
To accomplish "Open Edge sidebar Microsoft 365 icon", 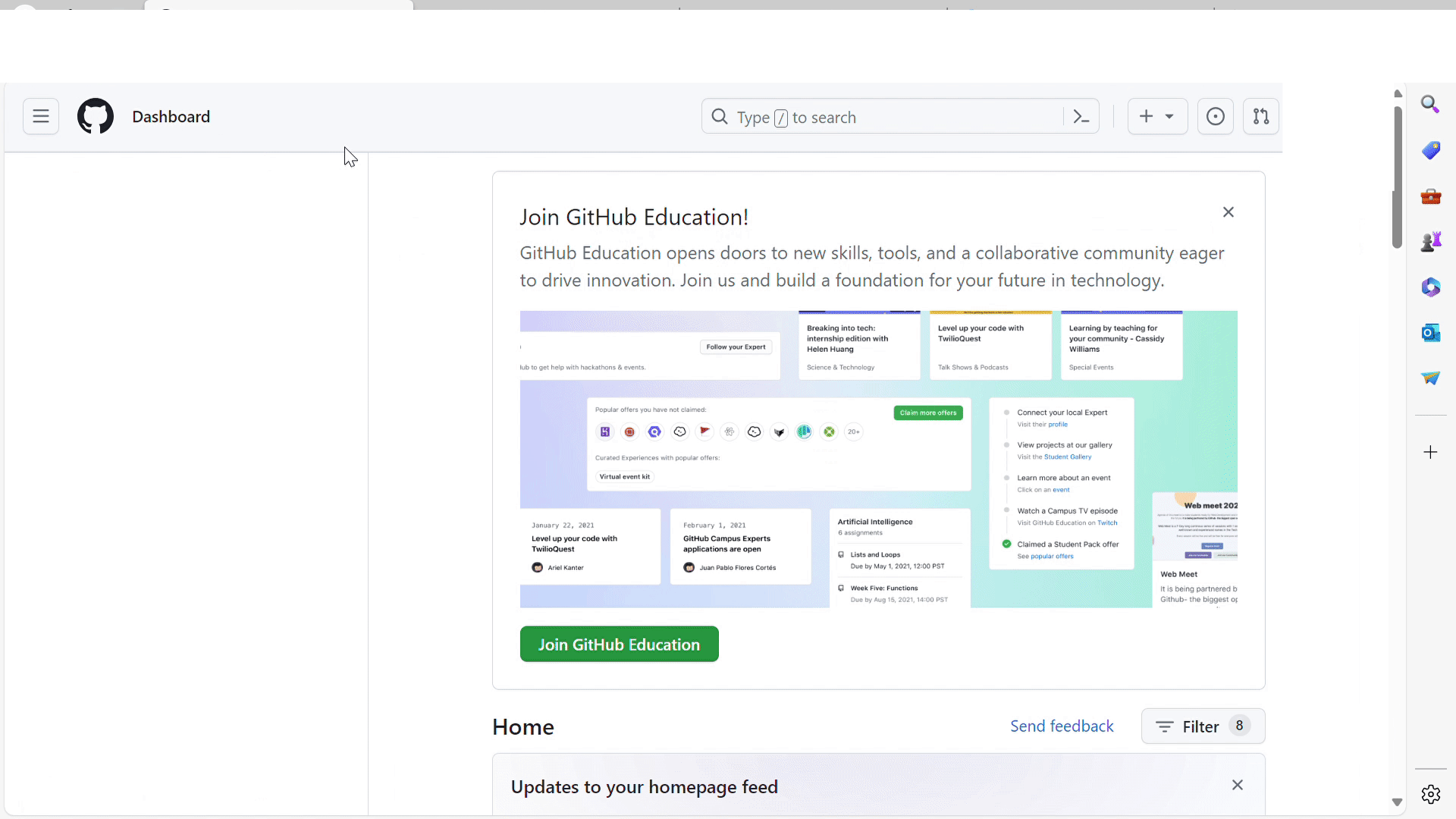I will 1430,287.
